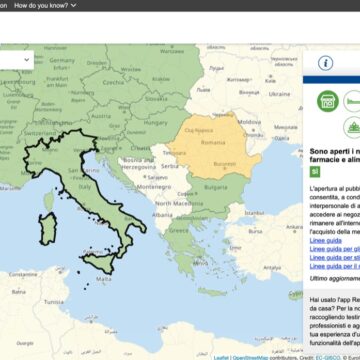Viewport: 360px width, 360px height.
Task: Click the "Montenegro" map label
Action: tap(154, 187)
